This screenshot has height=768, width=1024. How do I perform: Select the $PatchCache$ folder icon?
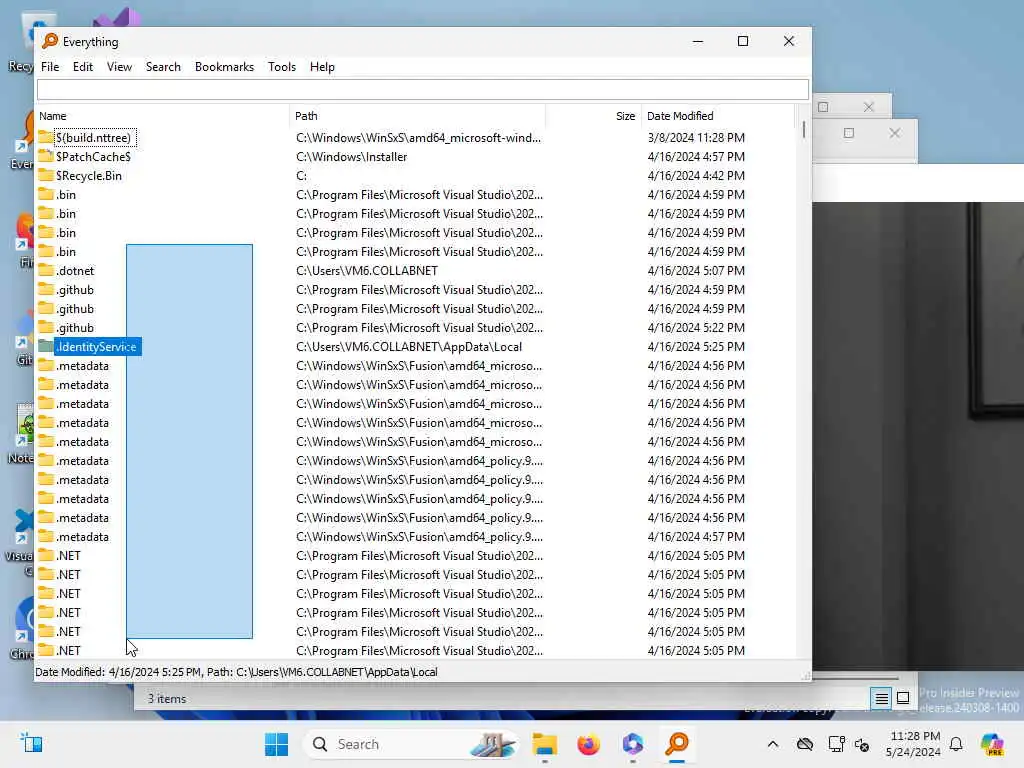tap(46, 156)
